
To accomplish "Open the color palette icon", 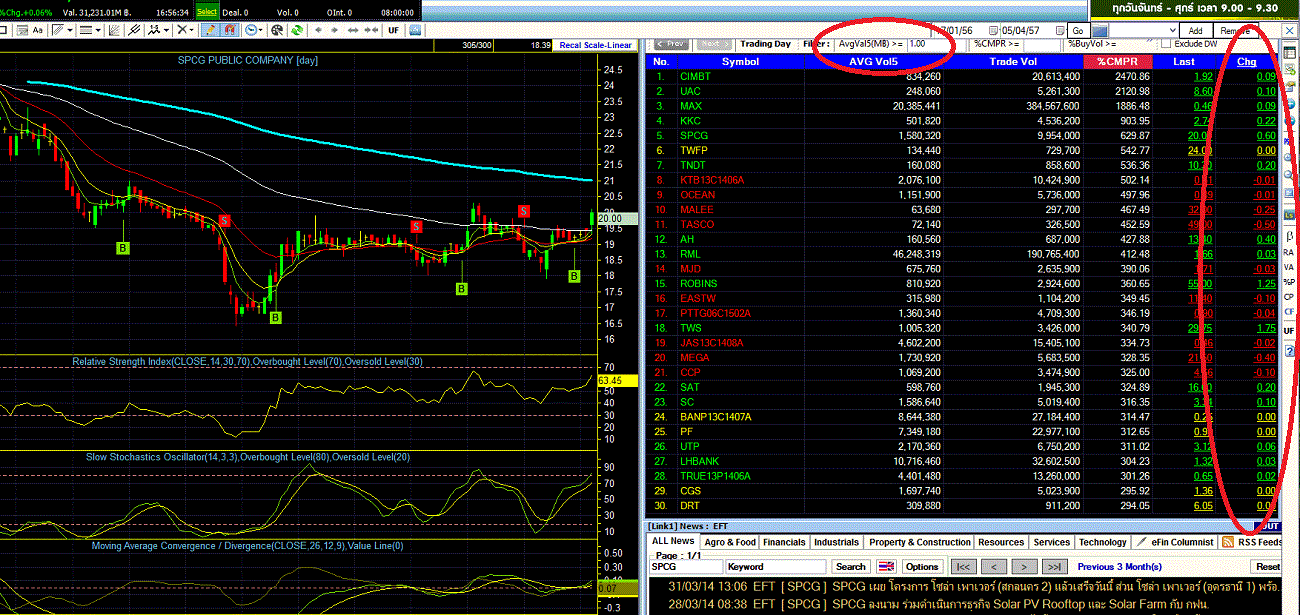I will click(275, 30).
